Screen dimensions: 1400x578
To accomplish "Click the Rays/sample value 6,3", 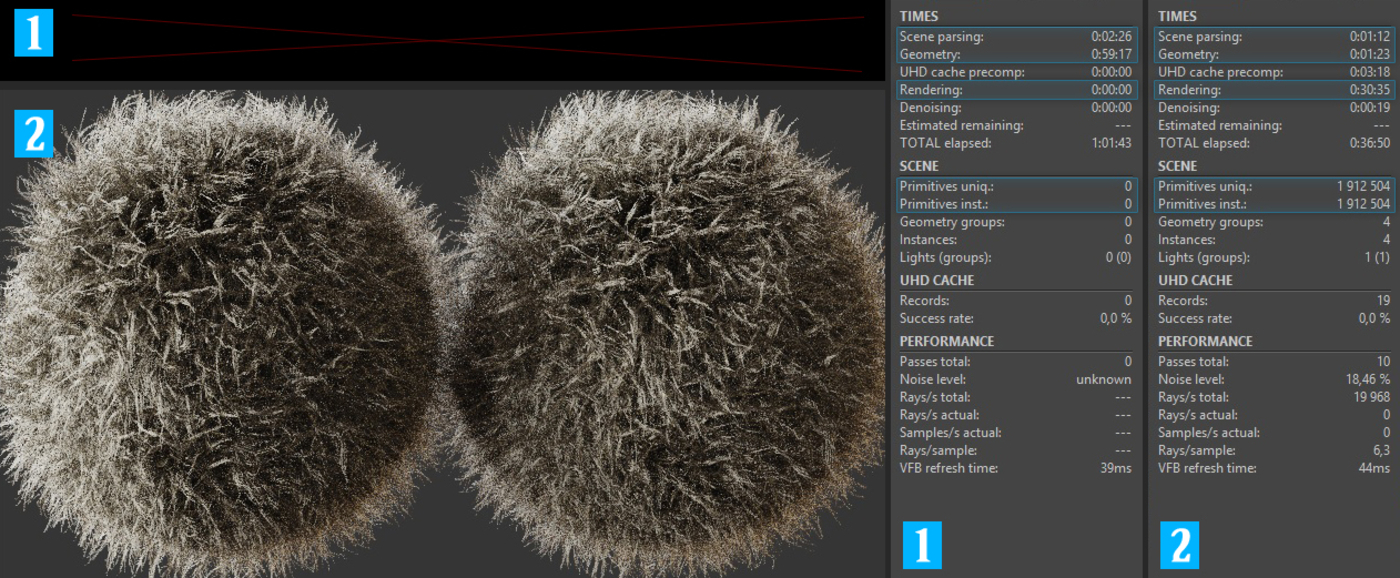I will click(1381, 451).
